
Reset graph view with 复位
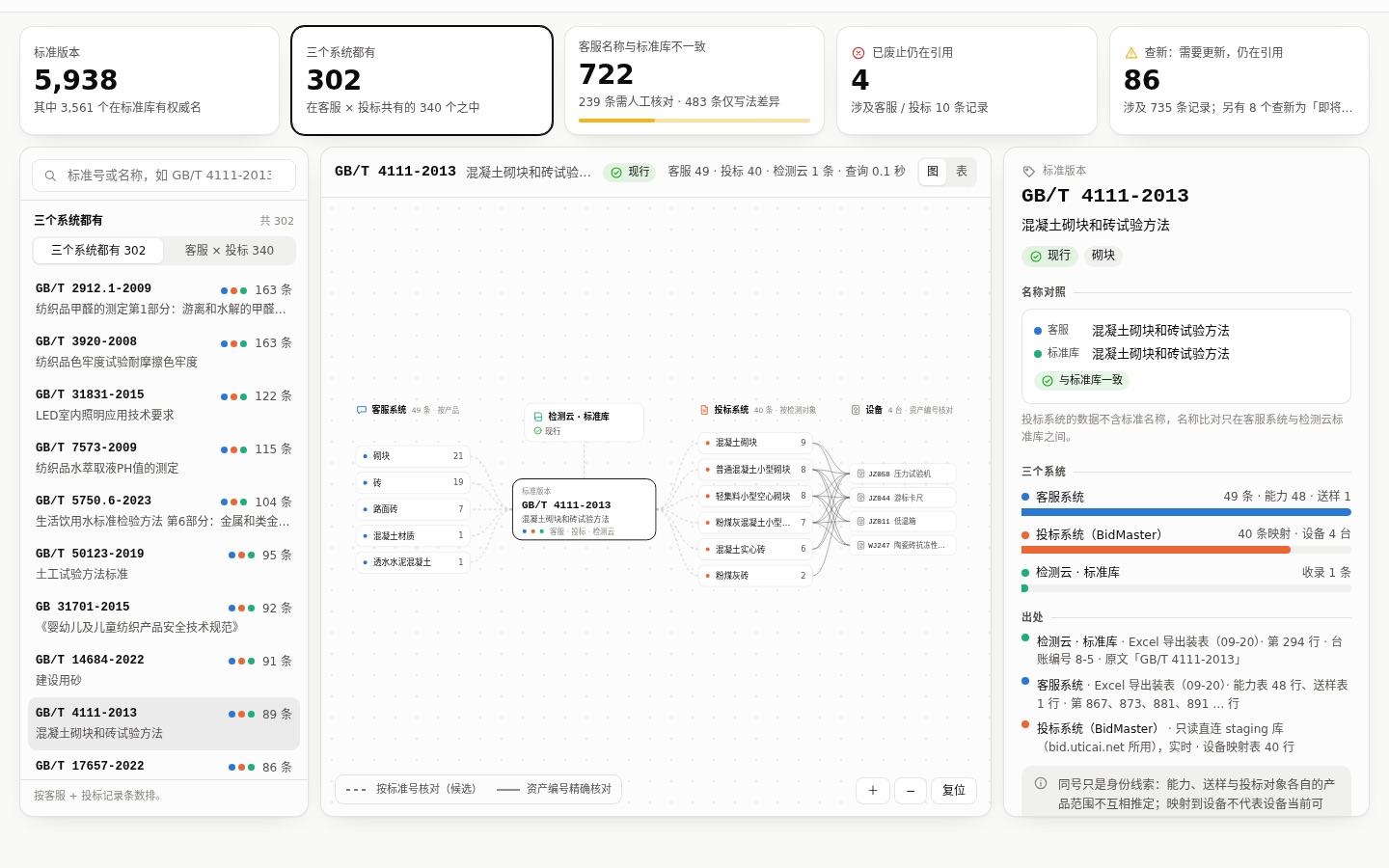(x=954, y=791)
